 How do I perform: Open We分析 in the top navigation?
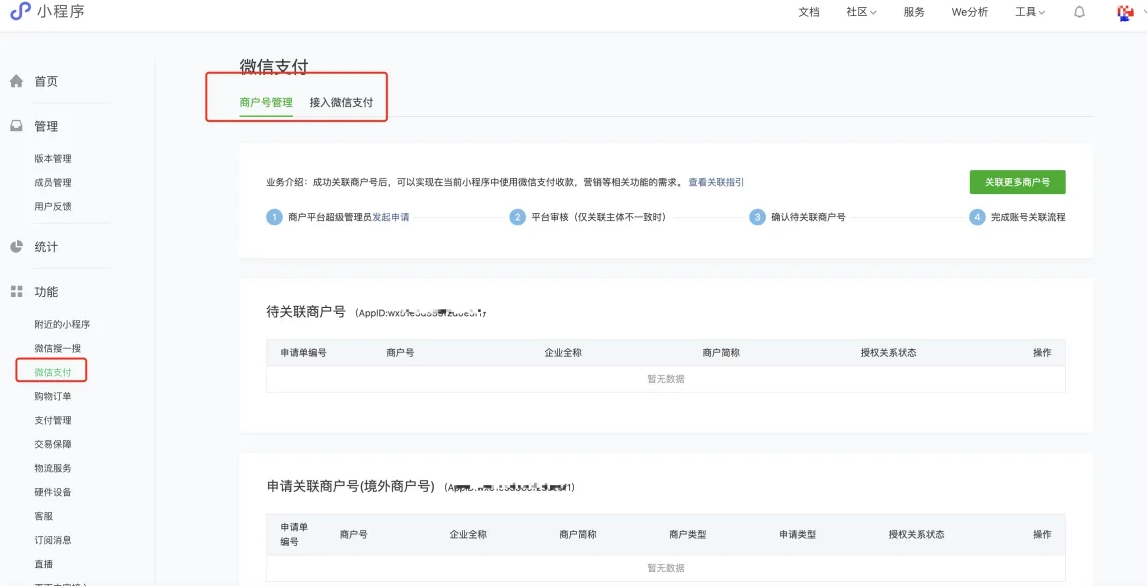[x=969, y=12]
